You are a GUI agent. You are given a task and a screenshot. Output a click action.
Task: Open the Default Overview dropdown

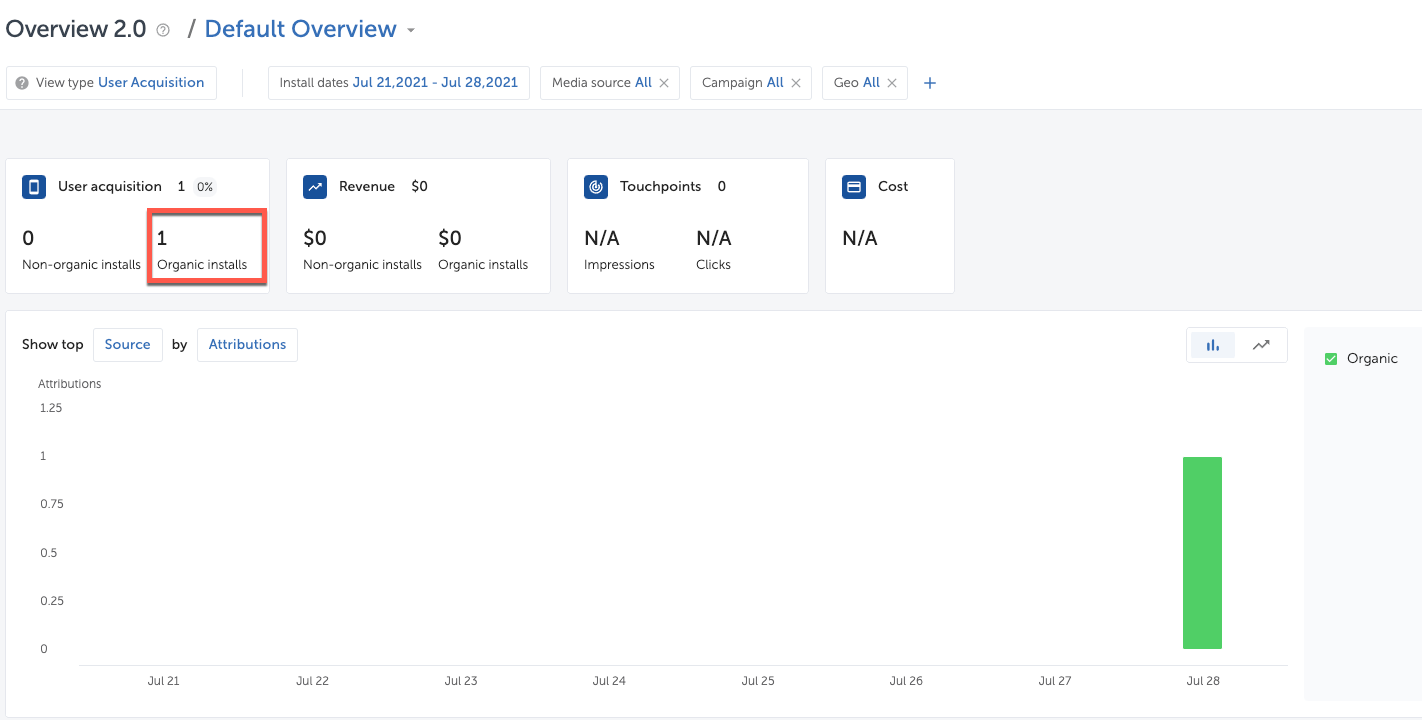tap(410, 30)
